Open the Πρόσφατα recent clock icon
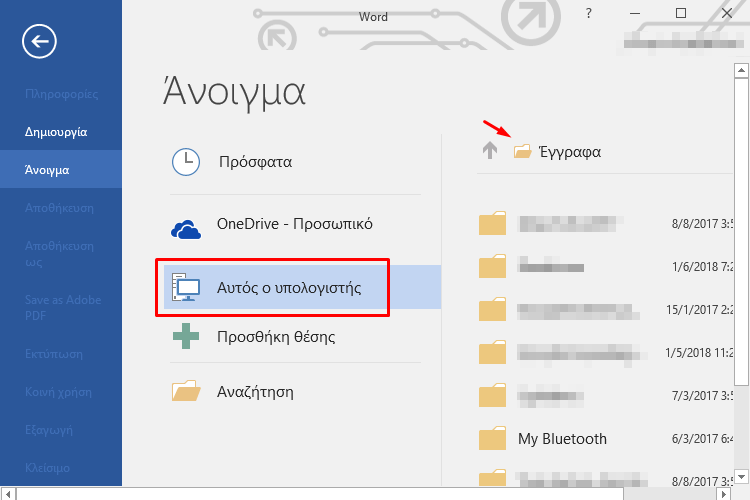750x500 pixels. click(x=186, y=161)
